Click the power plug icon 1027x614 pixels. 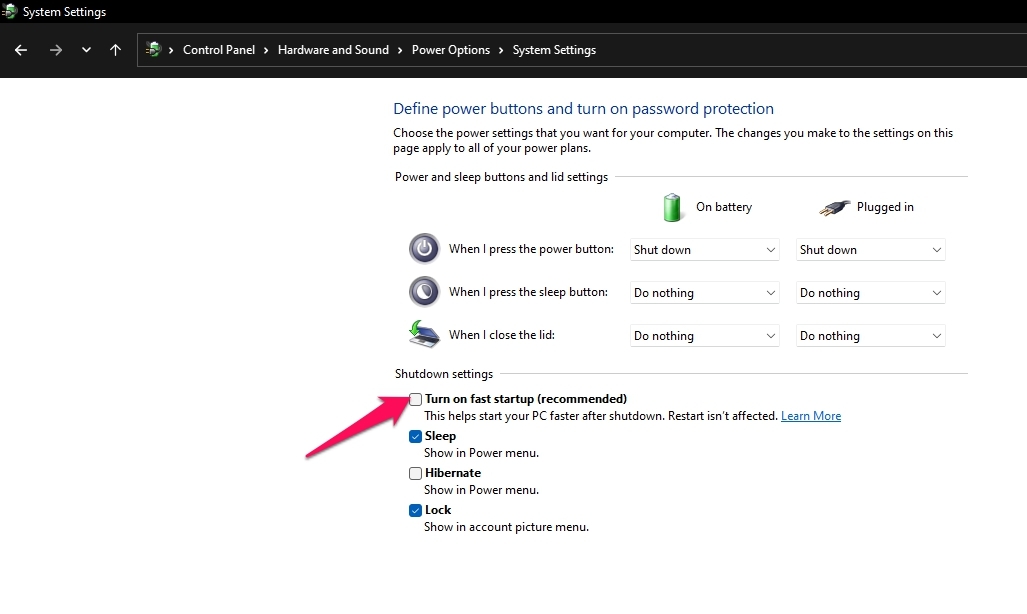point(834,208)
